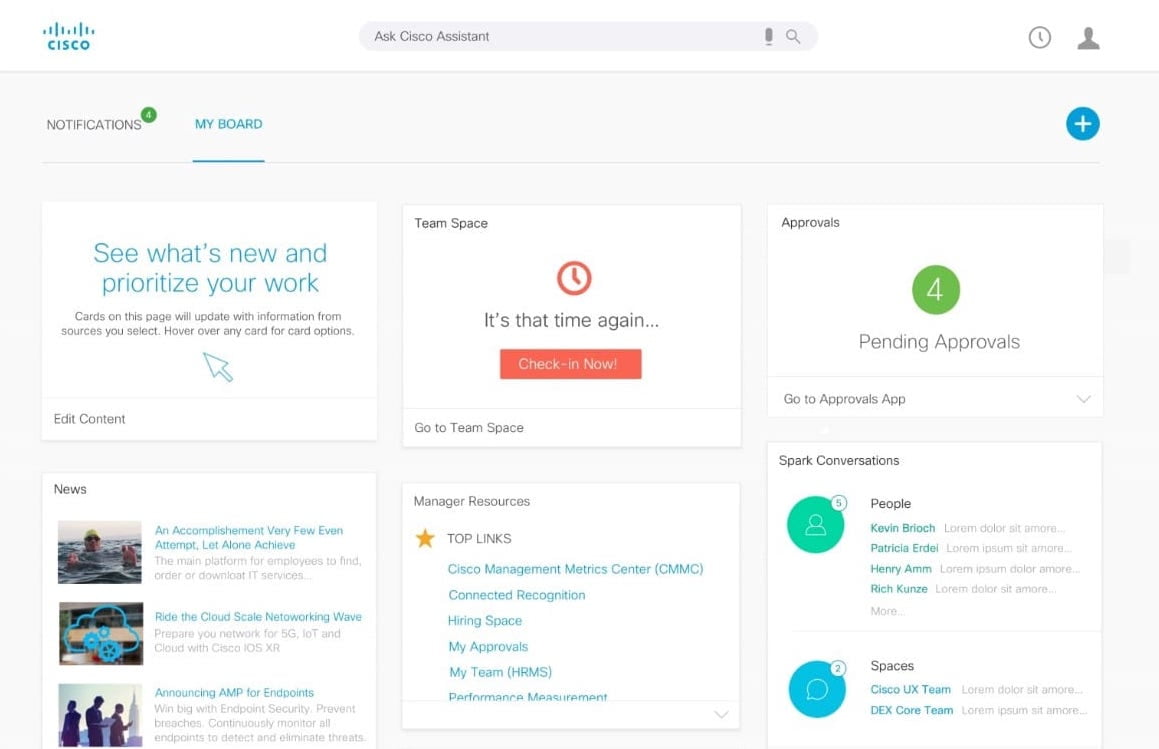Open Rich Kunze conversation
Image resolution: width=1159 pixels, height=749 pixels.
tap(899, 589)
